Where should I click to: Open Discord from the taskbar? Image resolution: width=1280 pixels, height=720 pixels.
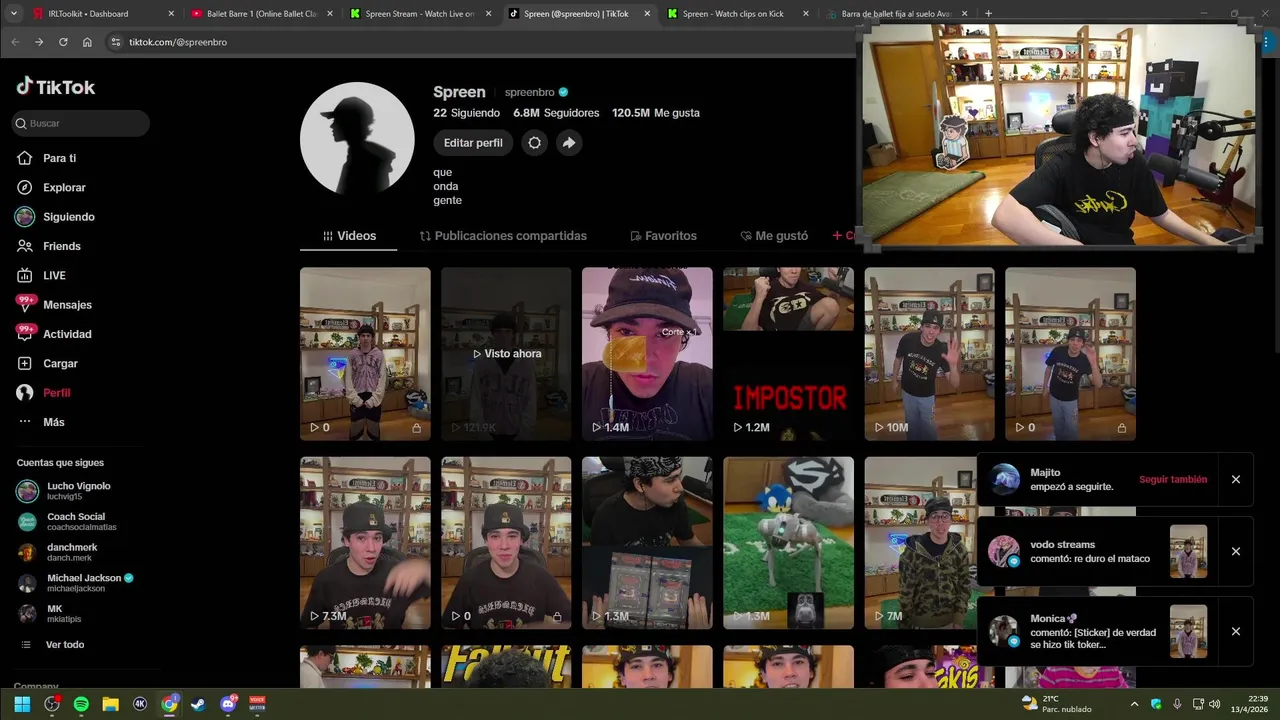(228, 704)
